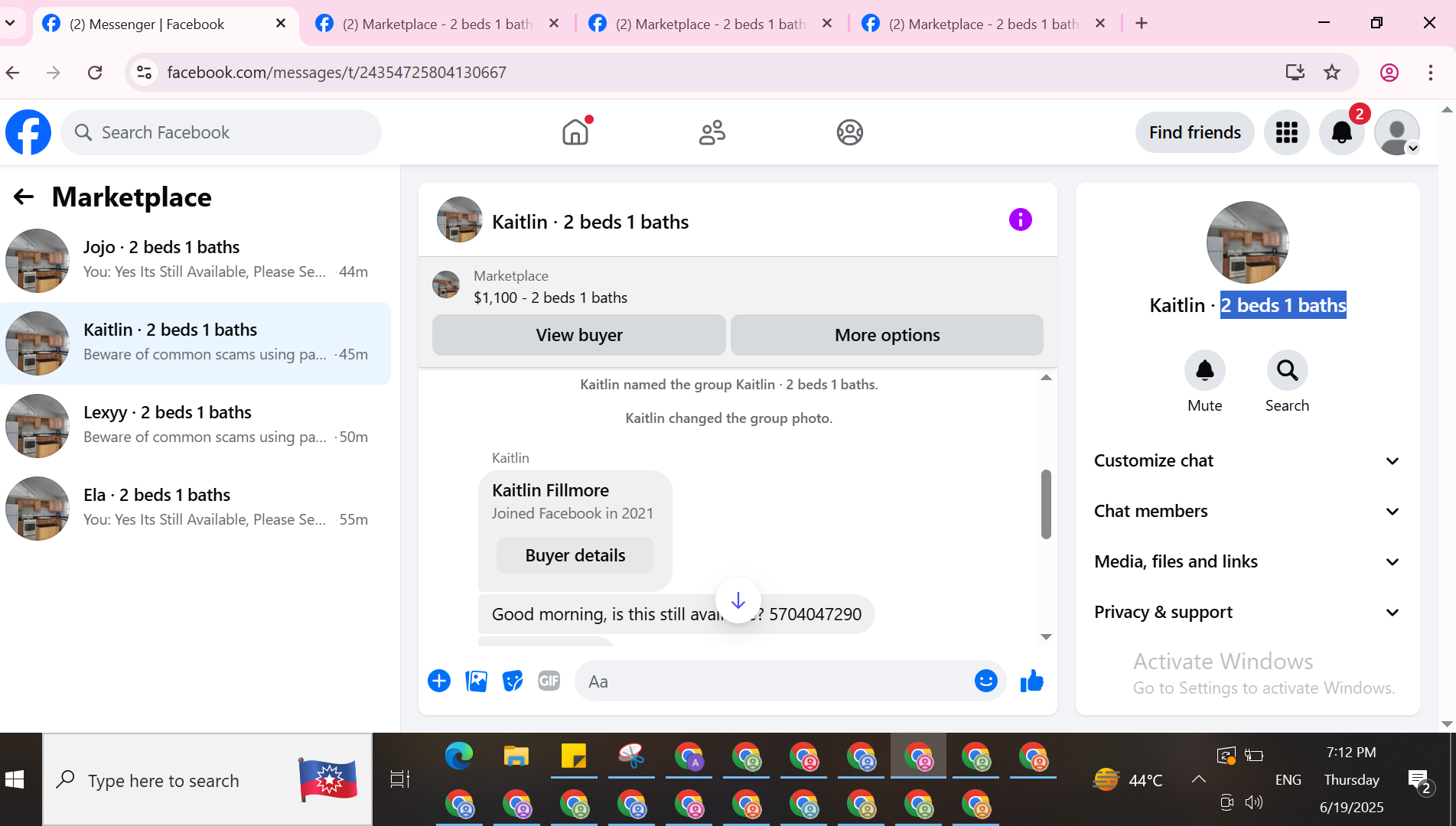Open a new browser tab
The width and height of the screenshot is (1456, 826).
pos(1142,24)
